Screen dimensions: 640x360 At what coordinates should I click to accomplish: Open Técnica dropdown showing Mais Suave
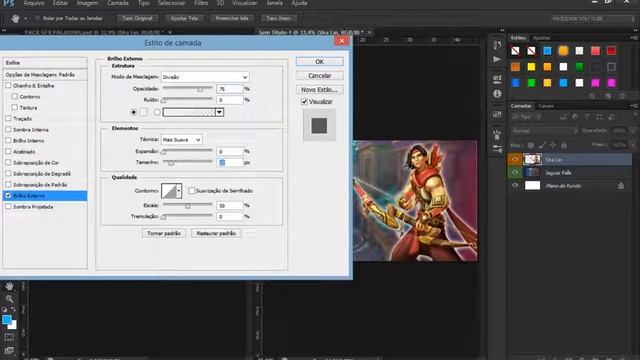click(181, 140)
